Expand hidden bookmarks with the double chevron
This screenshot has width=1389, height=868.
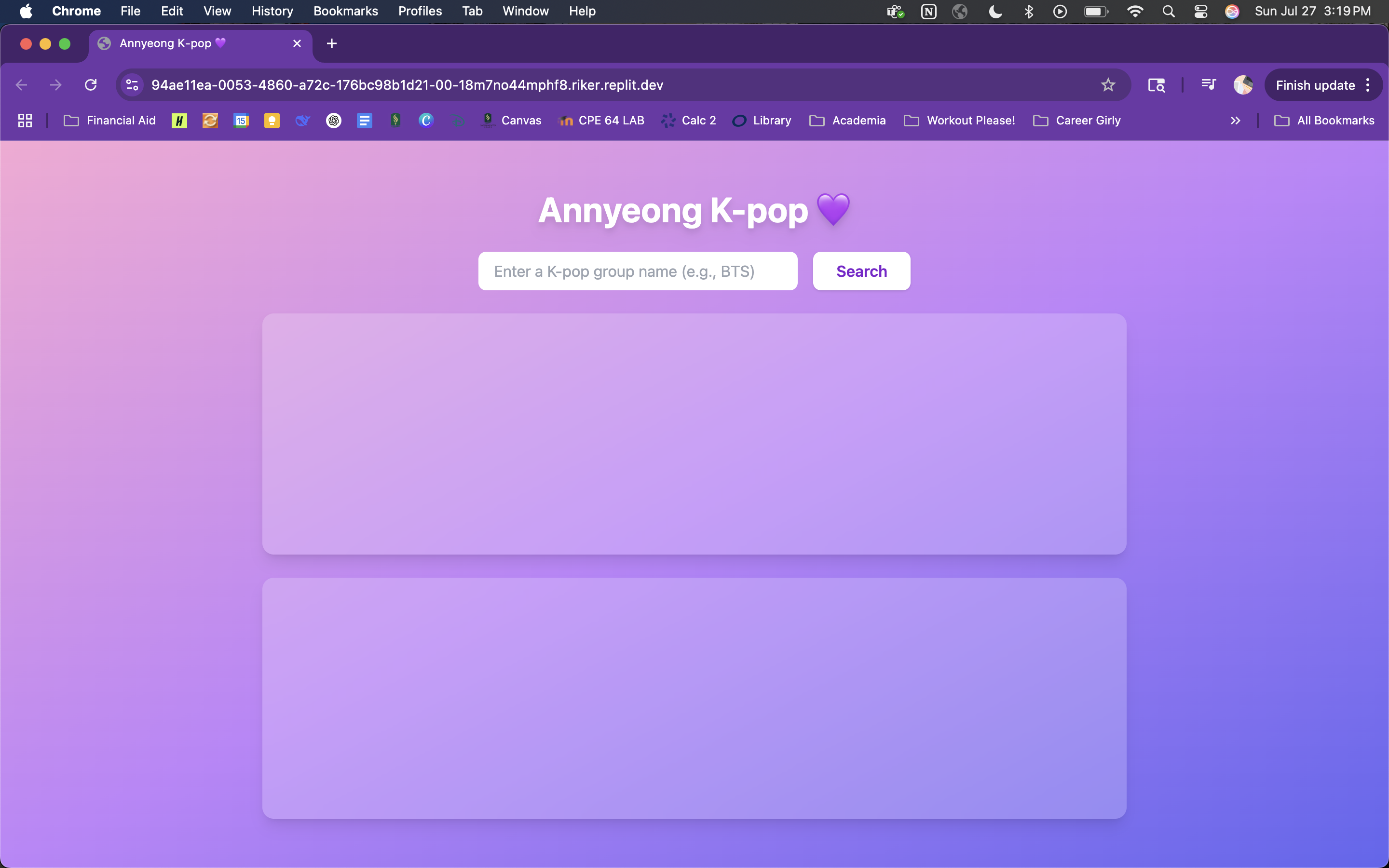coord(1235,121)
